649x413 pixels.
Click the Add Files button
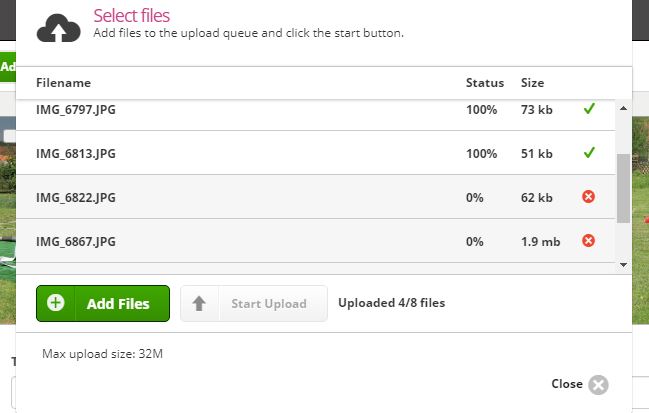click(x=103, y=303)
